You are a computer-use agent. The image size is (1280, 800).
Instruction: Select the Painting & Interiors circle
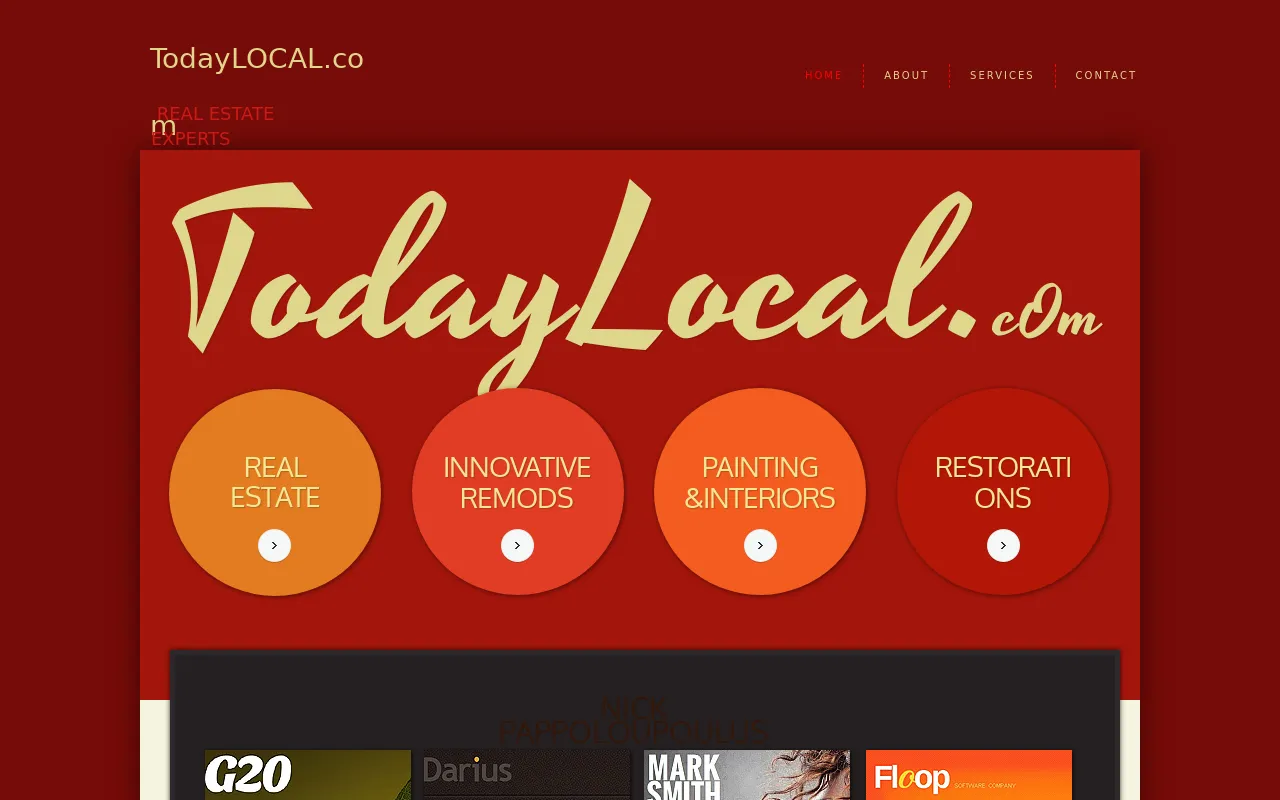(x=760, y=492)
